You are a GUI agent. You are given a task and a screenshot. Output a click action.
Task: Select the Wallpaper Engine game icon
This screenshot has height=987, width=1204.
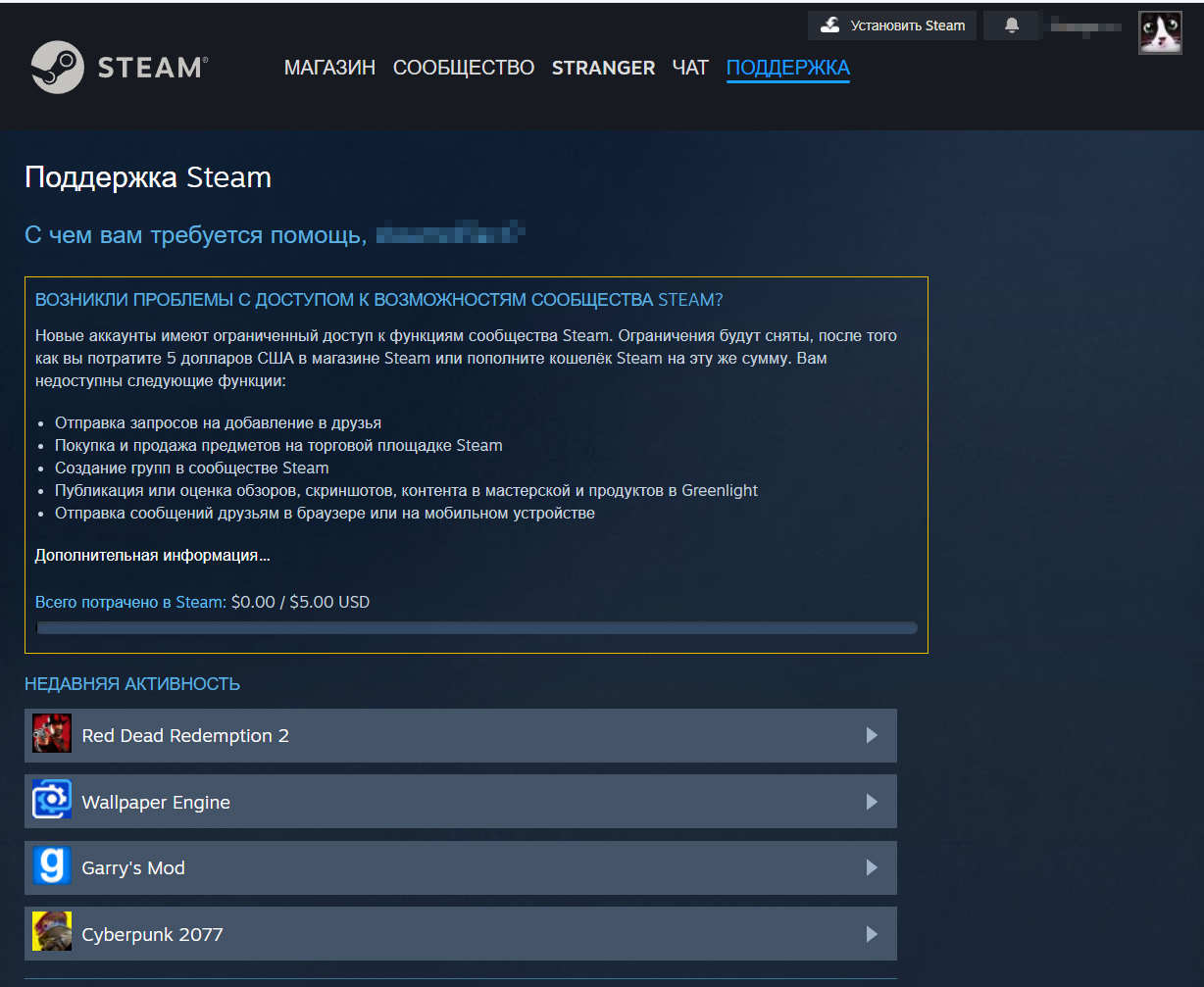click(x=51, y=800)
